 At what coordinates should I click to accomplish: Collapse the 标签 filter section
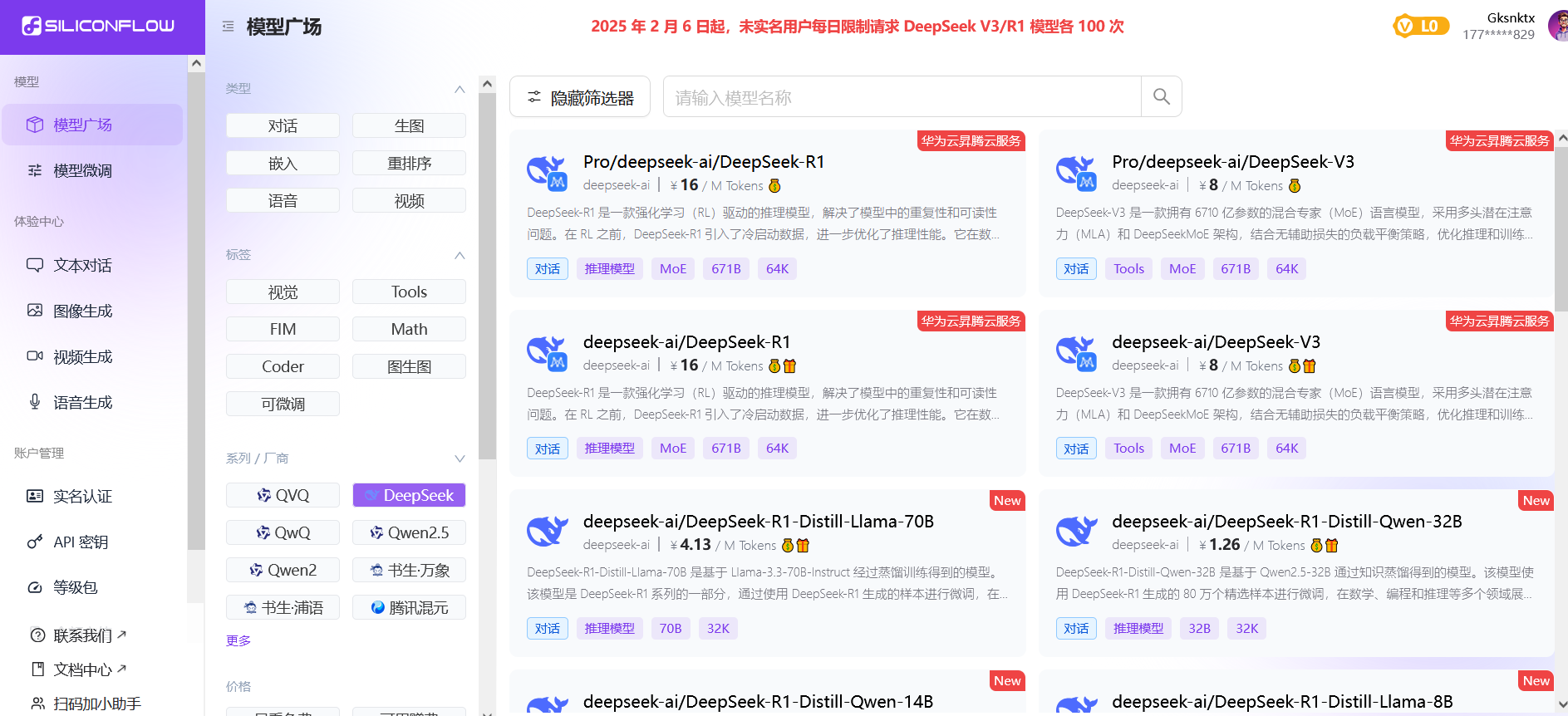click(x=460, y=255)
